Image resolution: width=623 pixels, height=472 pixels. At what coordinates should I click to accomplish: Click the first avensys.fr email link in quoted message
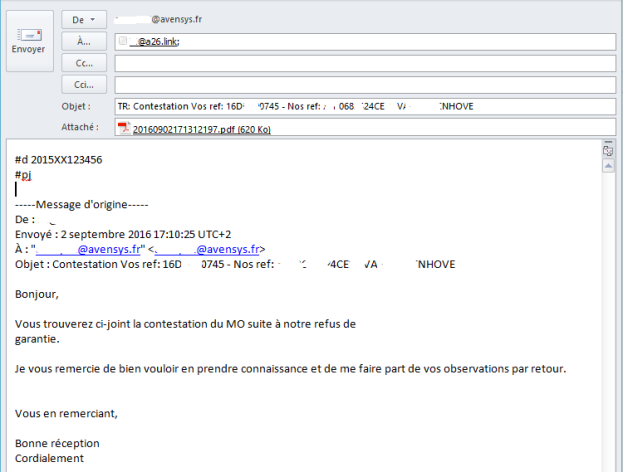[x=91, y=249]
